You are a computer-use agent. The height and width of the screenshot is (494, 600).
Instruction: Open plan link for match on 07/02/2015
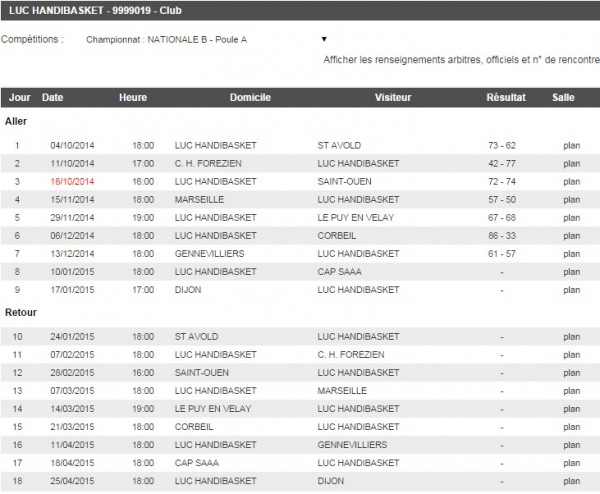pyautogui.click(x=571, y=355)
